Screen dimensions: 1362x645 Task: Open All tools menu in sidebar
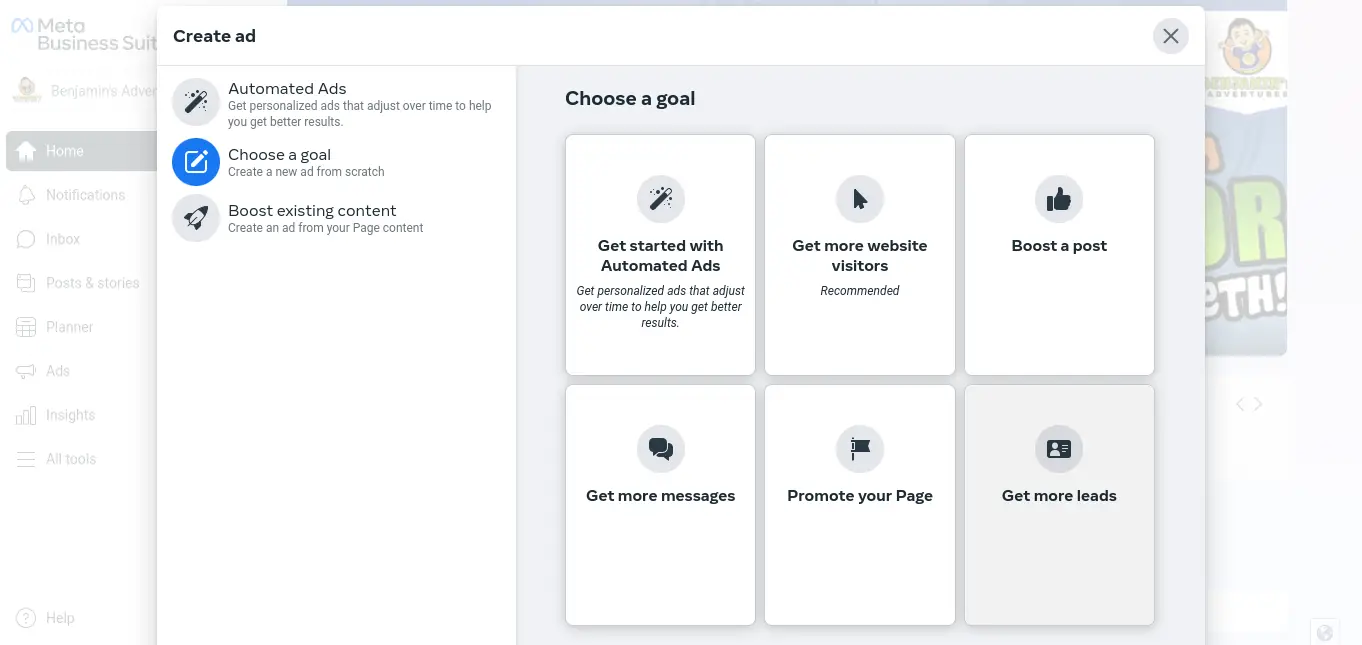pyautogui.click(x=71, y=459)
